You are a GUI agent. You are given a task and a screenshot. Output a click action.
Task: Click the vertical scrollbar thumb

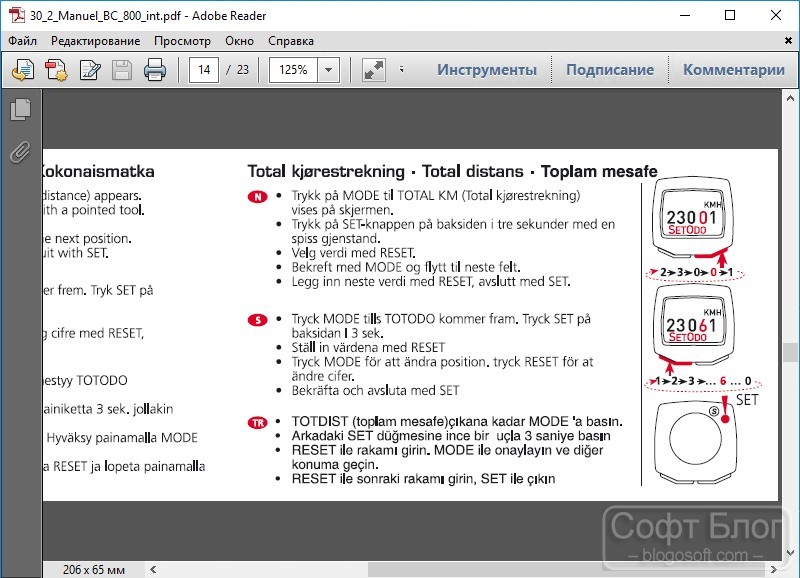(x=790, y=353)
